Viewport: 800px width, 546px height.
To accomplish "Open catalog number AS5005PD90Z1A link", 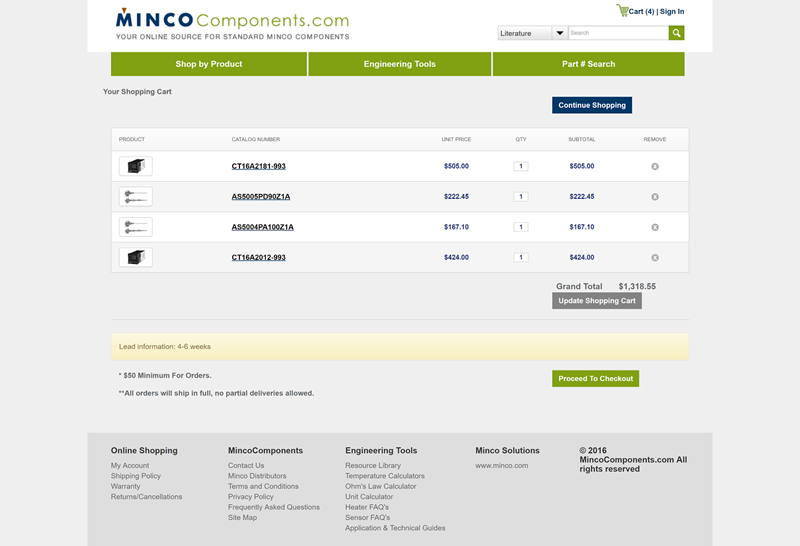I will (x=261, y=196).
